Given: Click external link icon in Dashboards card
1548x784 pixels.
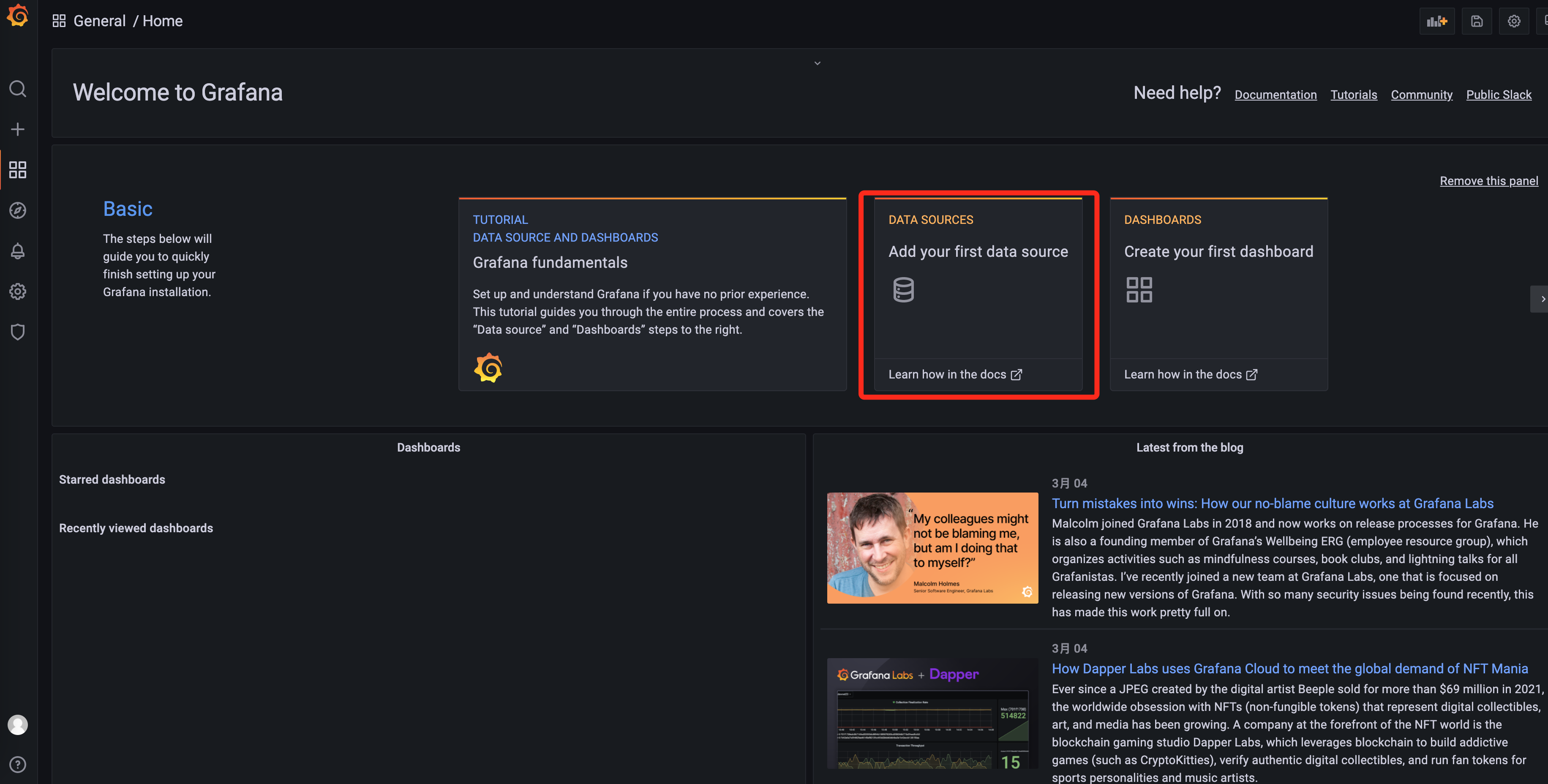Looking at the screenshot, I should (1252, 375).
